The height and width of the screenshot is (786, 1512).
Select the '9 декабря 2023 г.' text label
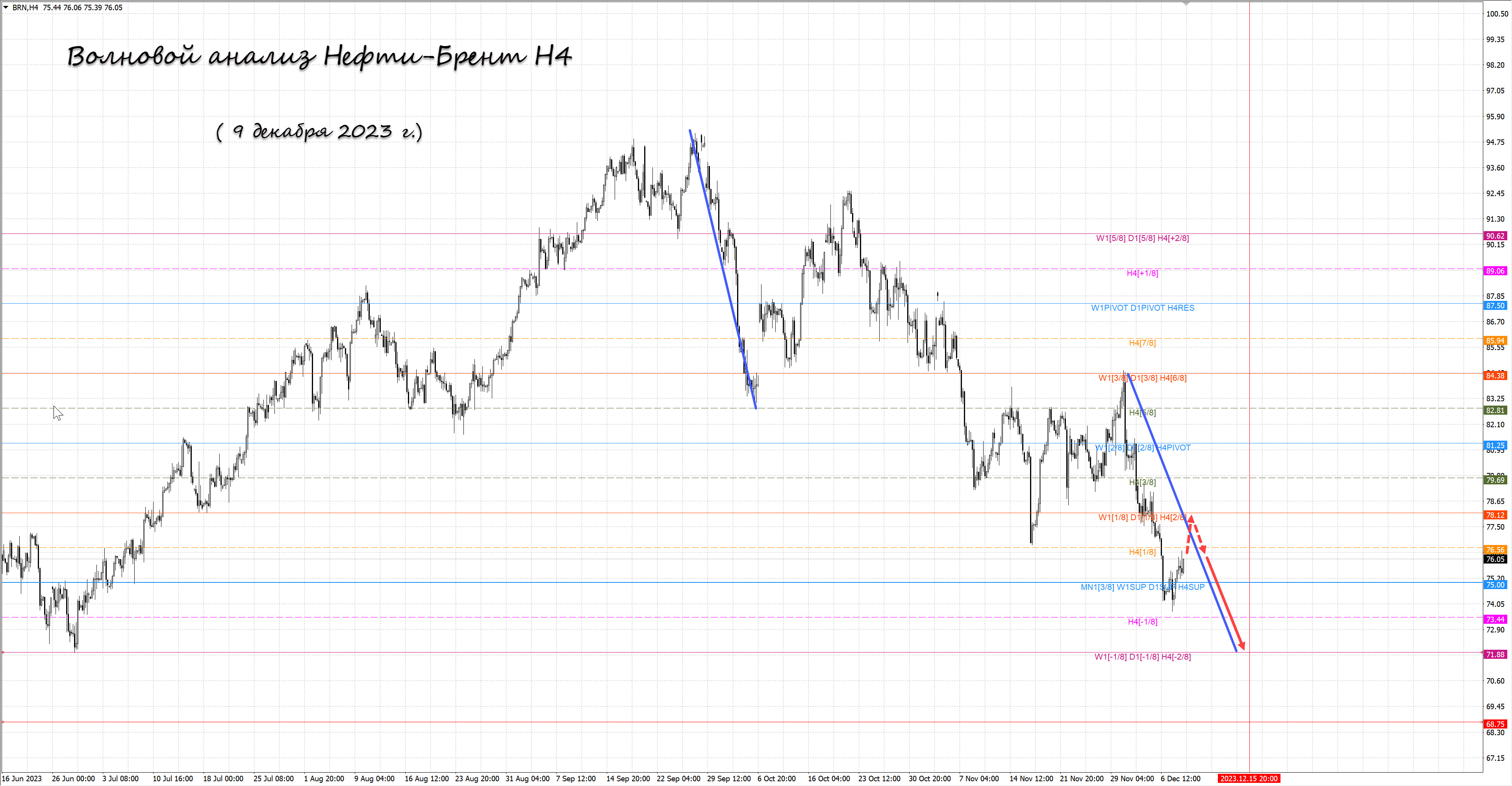(x=319, y=131)
